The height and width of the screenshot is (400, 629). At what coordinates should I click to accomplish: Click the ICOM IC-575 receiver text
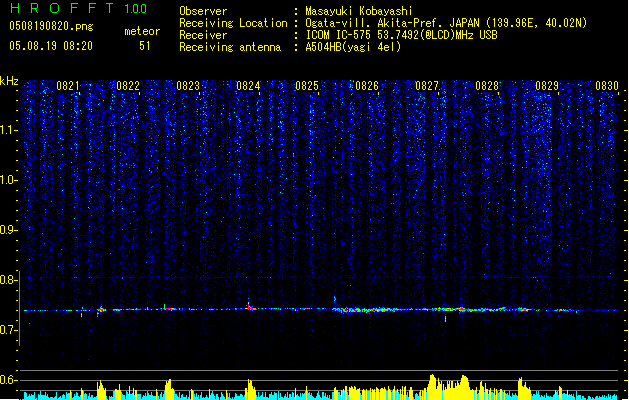point(401,35)
